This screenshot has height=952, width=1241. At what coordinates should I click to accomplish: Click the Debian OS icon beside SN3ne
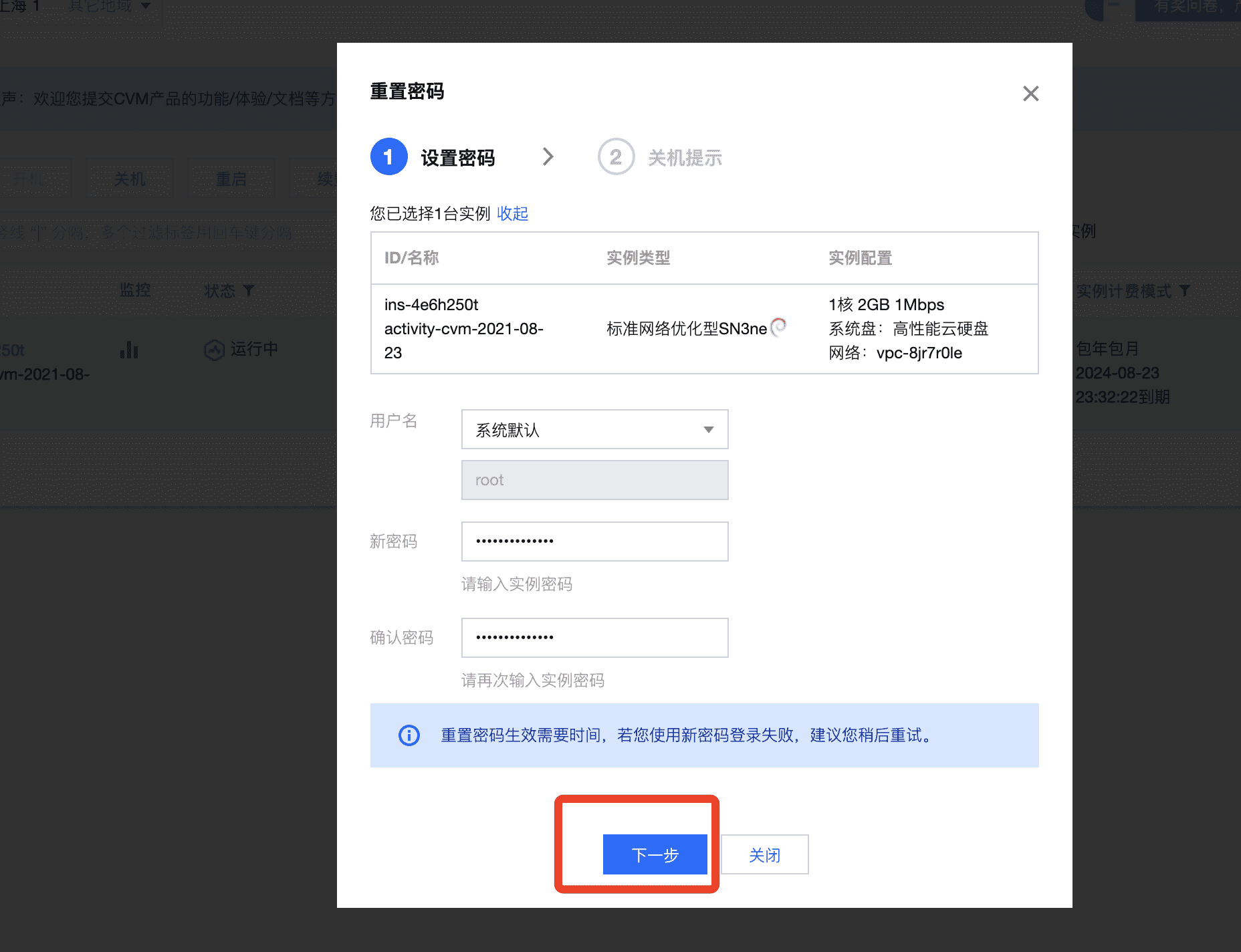tap(778, 327)
